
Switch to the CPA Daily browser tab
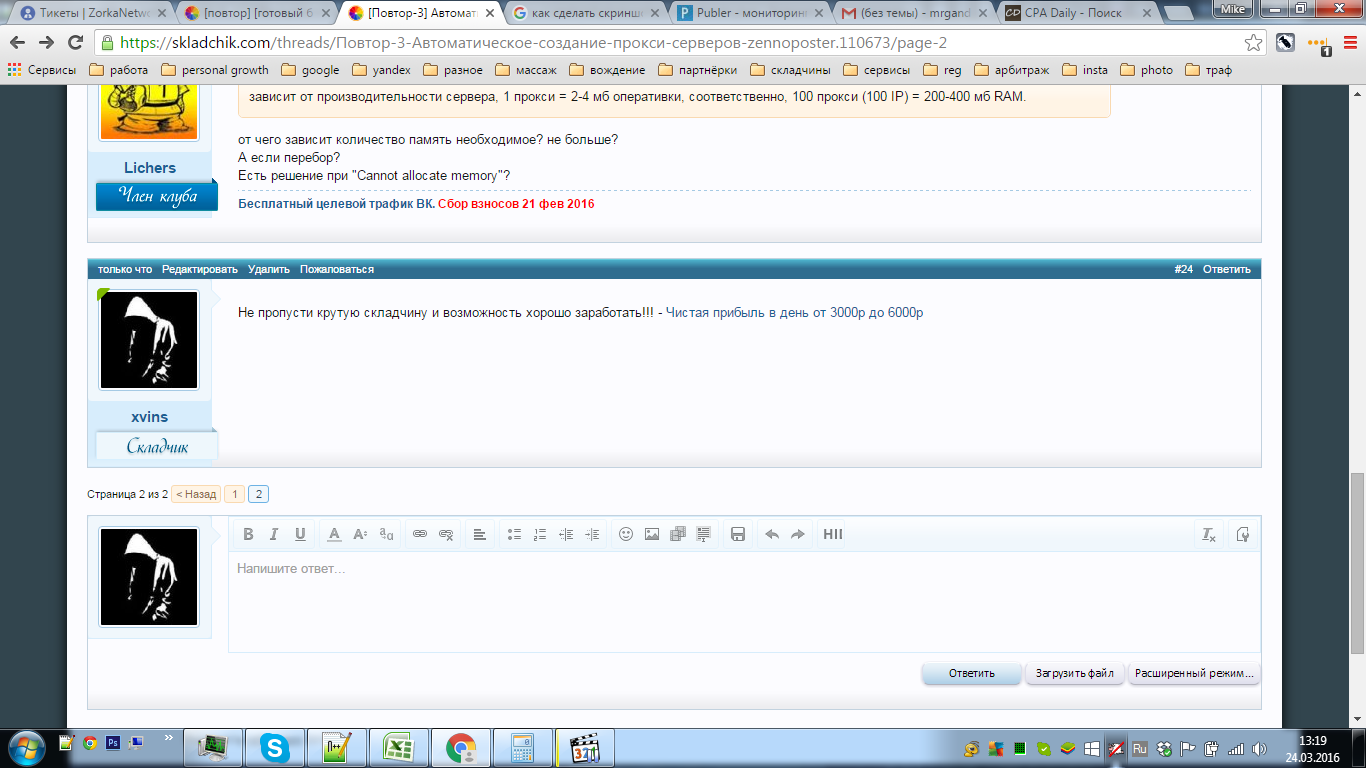[x=1069, y=14]
